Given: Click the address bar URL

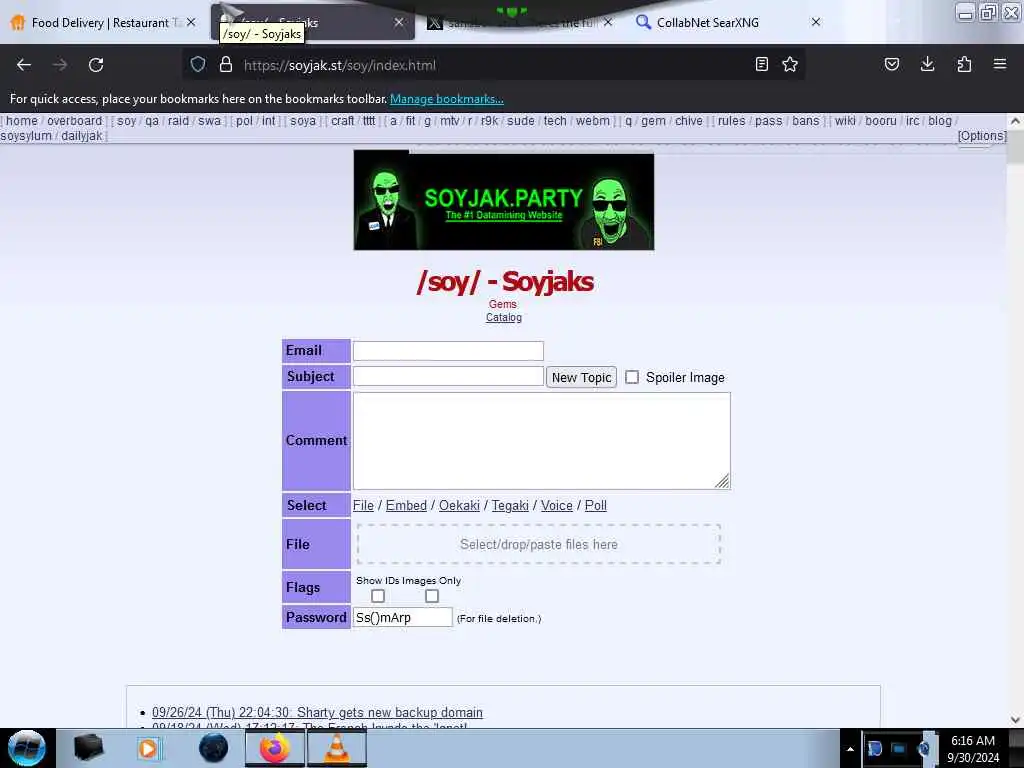Looking at the screenshot, I should click(340, 65).
